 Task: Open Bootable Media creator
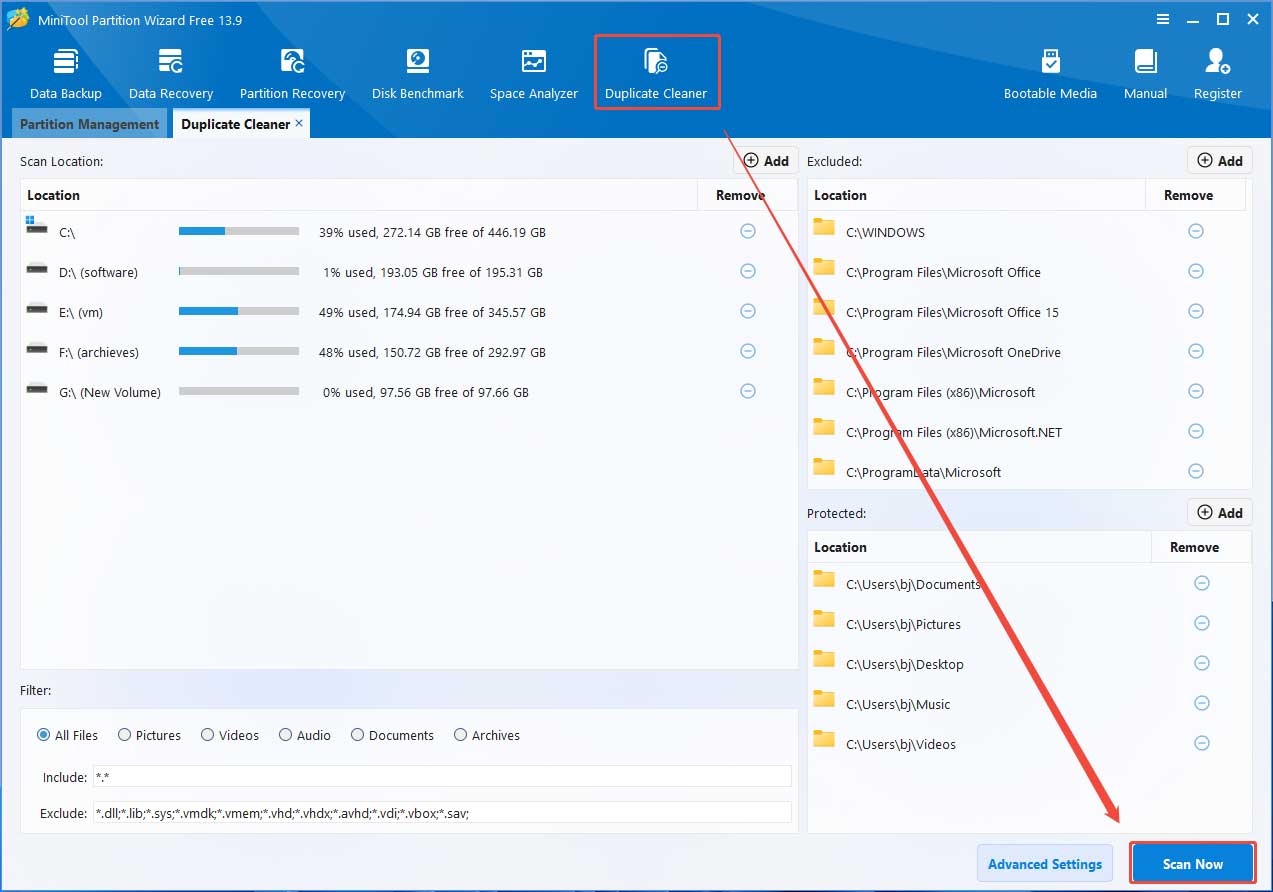[1050, 73]
